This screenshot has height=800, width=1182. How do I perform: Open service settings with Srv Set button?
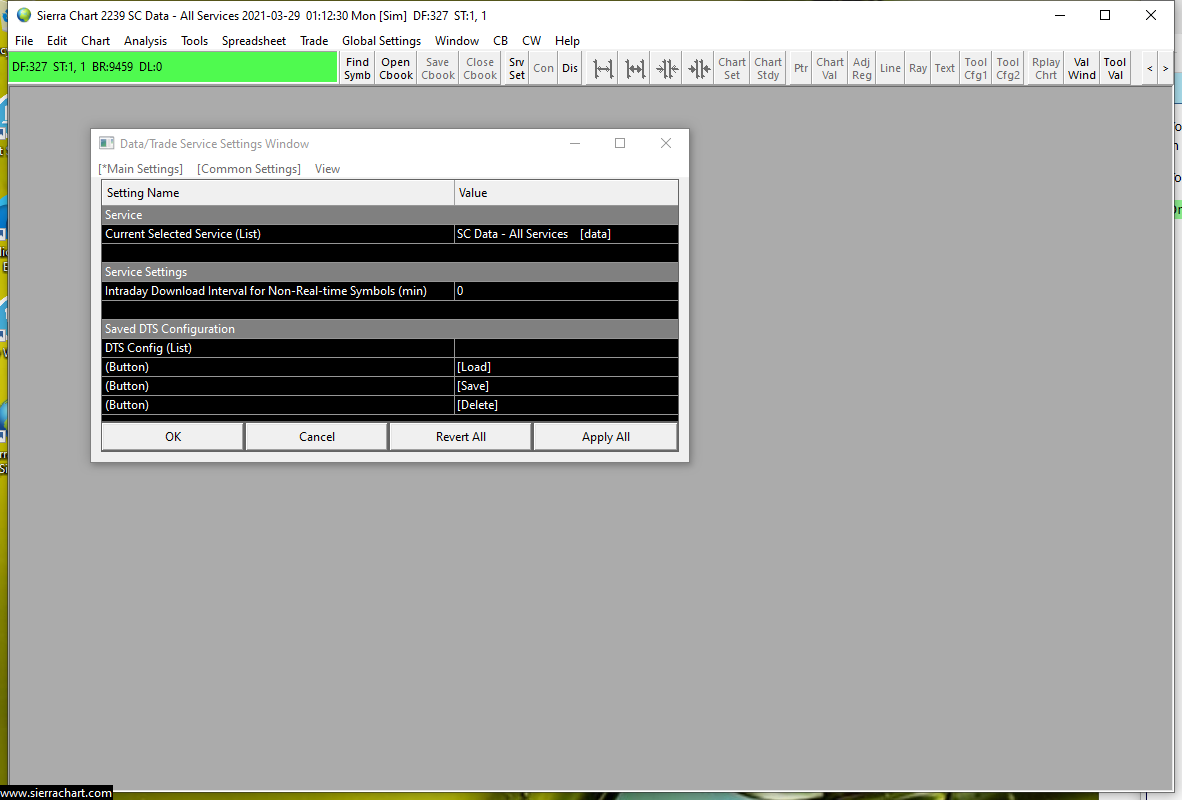pyautogui.click(x=516, y=69)
